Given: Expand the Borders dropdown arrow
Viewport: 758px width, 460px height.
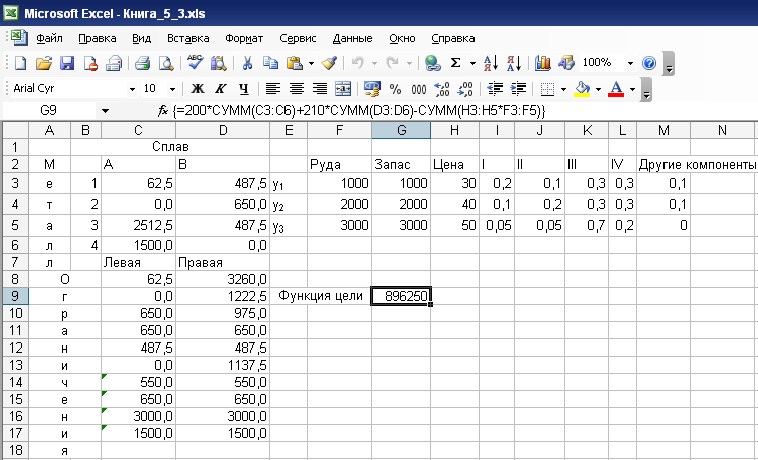Looking at the screenshot, I should (563, 89).
